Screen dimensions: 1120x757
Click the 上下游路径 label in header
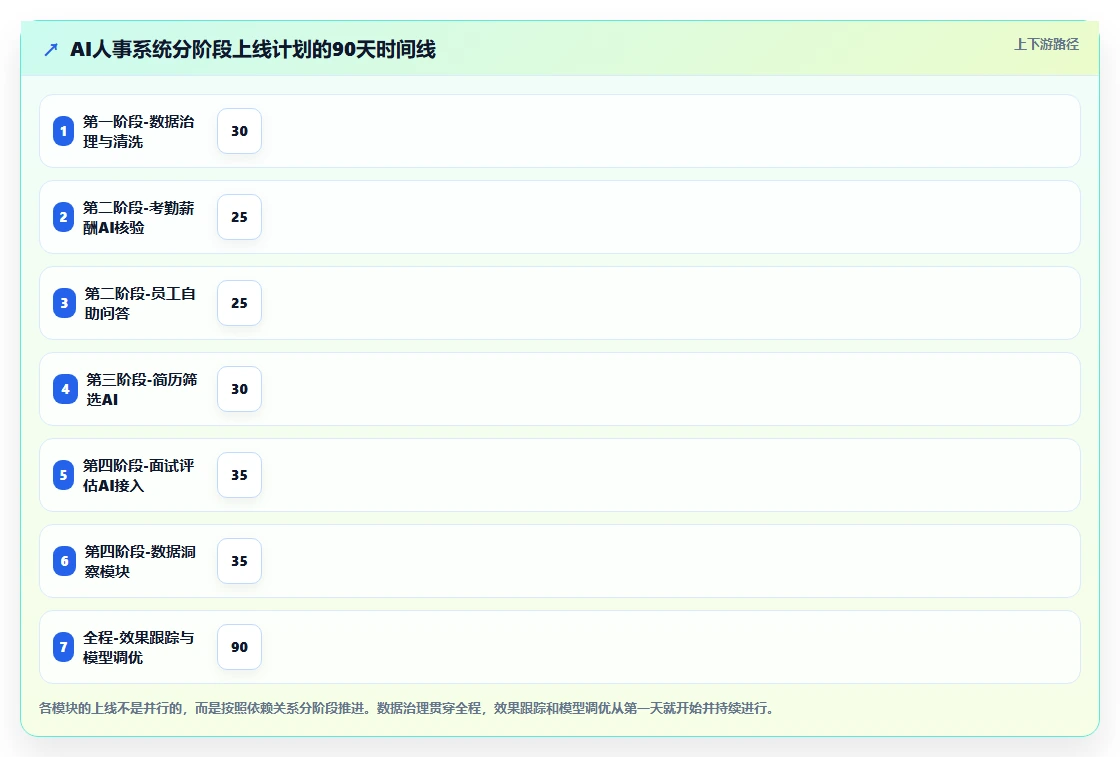point(1046,44)
